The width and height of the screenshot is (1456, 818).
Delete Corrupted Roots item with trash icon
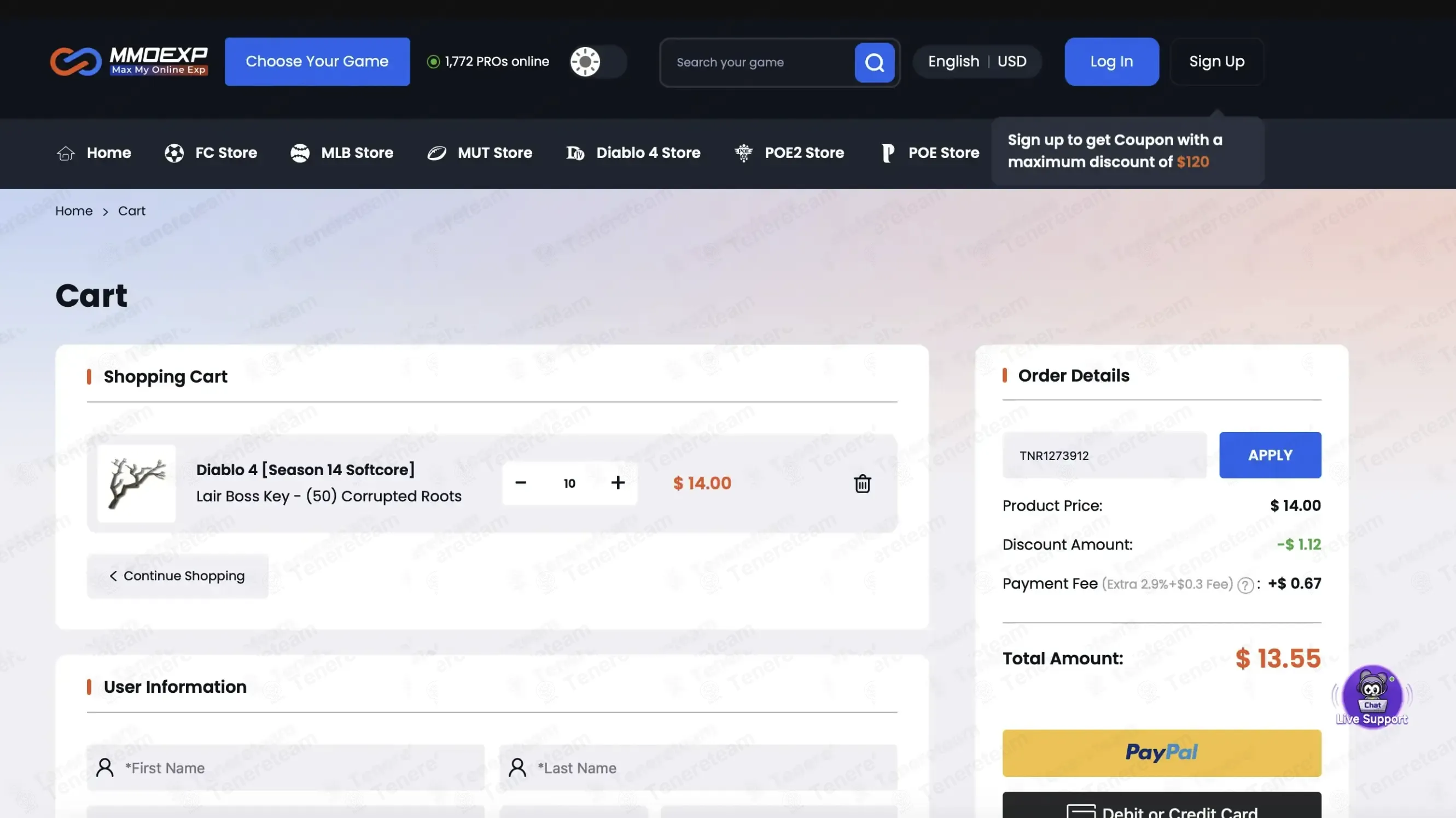pyautogui.click(x=862, y=483)
